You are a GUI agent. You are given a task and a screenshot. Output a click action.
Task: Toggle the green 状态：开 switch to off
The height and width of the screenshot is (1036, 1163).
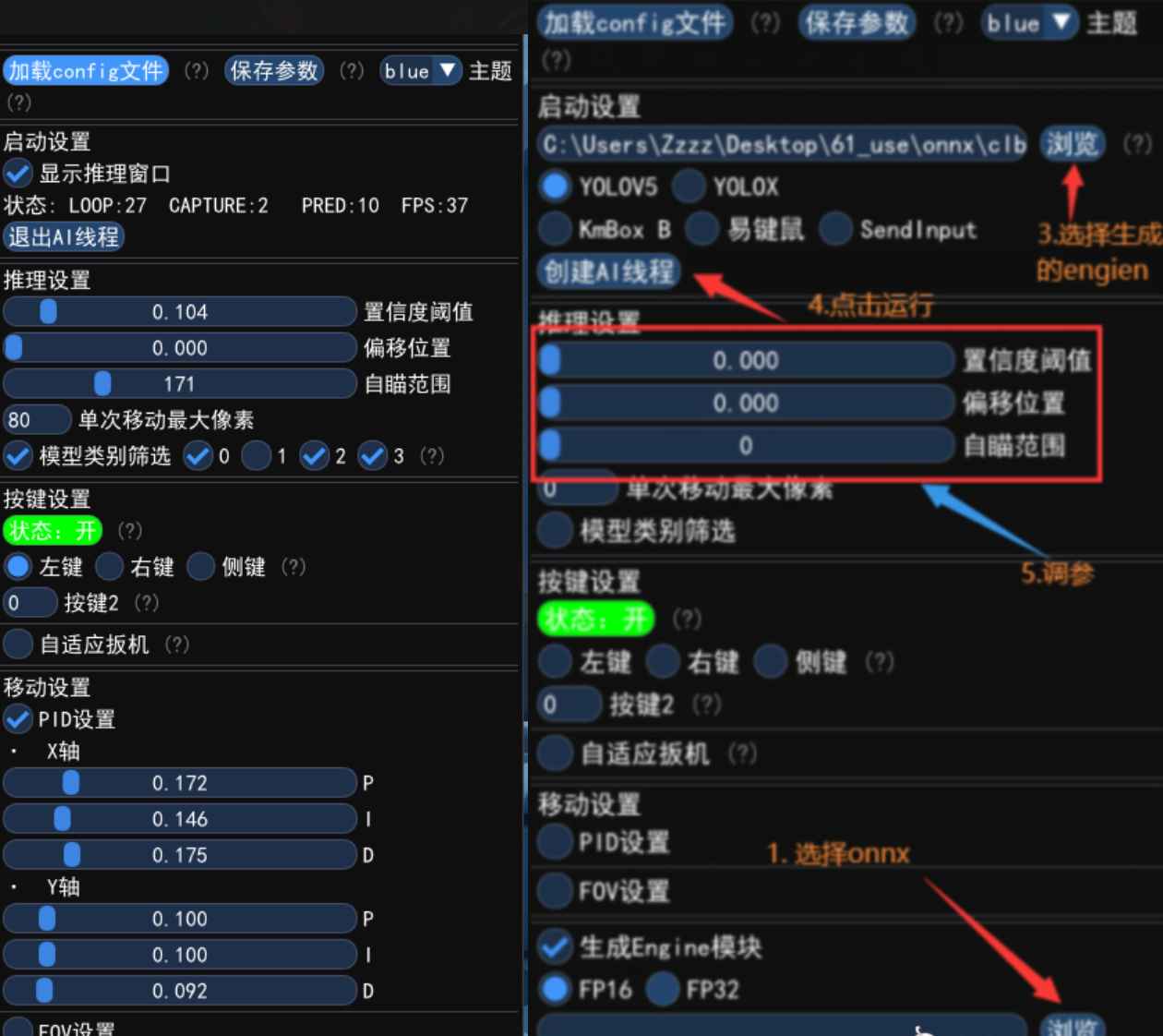[52, 531]
